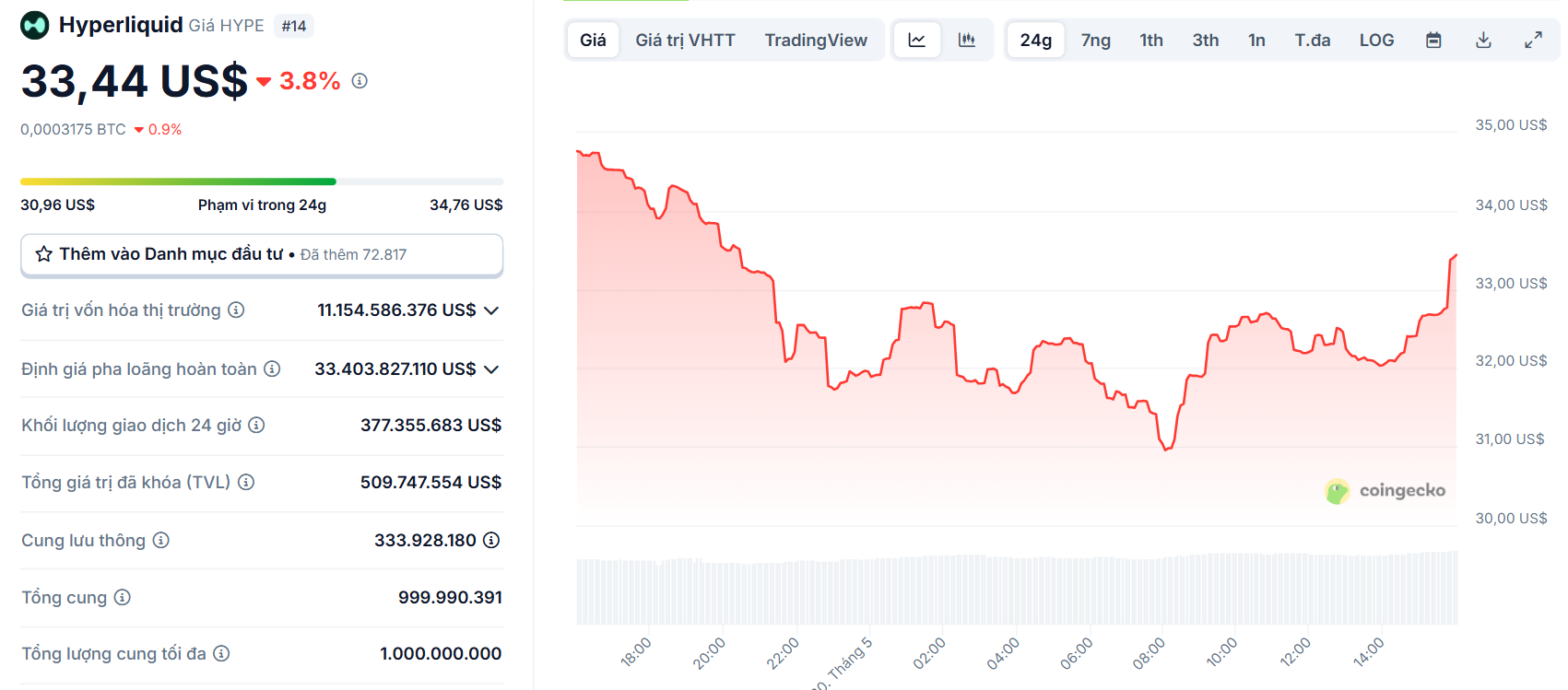The height and width of the screenshot is (690, 1568).
Task: Select 1n time range
Action: [1256, 40]
